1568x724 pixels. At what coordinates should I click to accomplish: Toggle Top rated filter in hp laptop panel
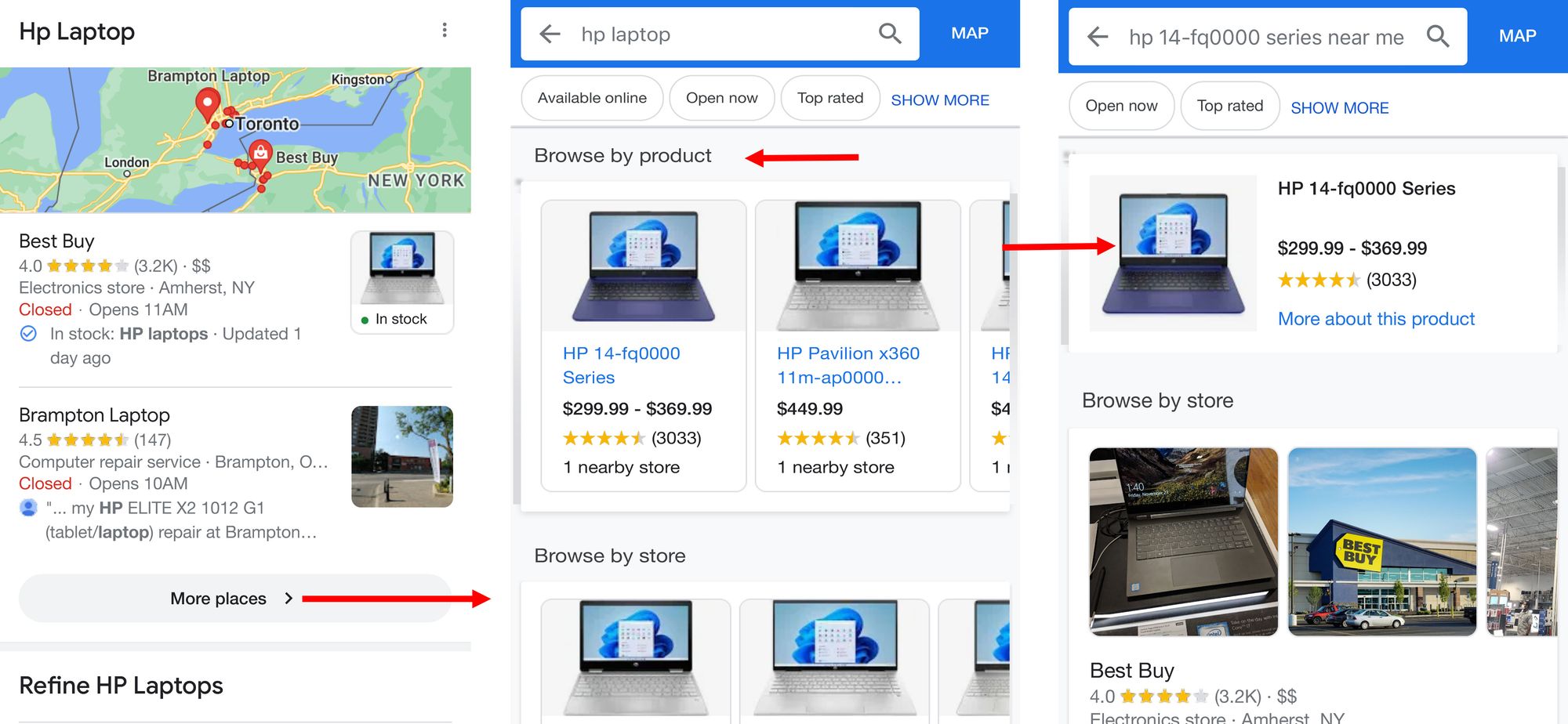click(x=830, y=98)
